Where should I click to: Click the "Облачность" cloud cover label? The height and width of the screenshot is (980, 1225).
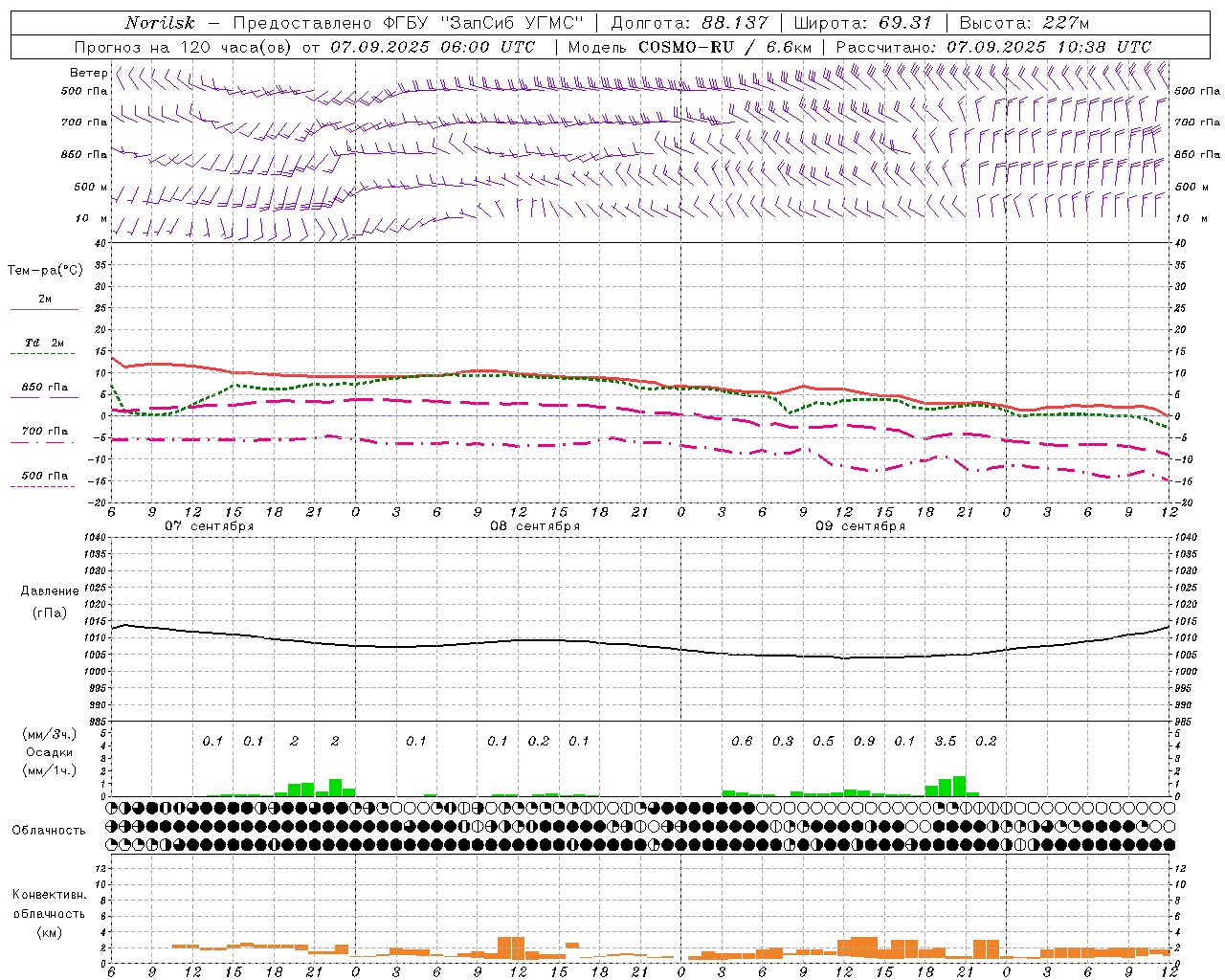(x=49, y=831)
